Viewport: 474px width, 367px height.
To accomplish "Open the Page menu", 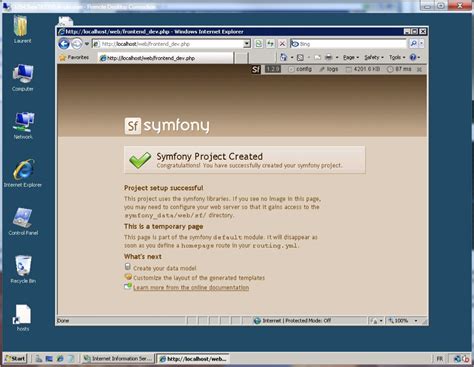I will (351, 58).
